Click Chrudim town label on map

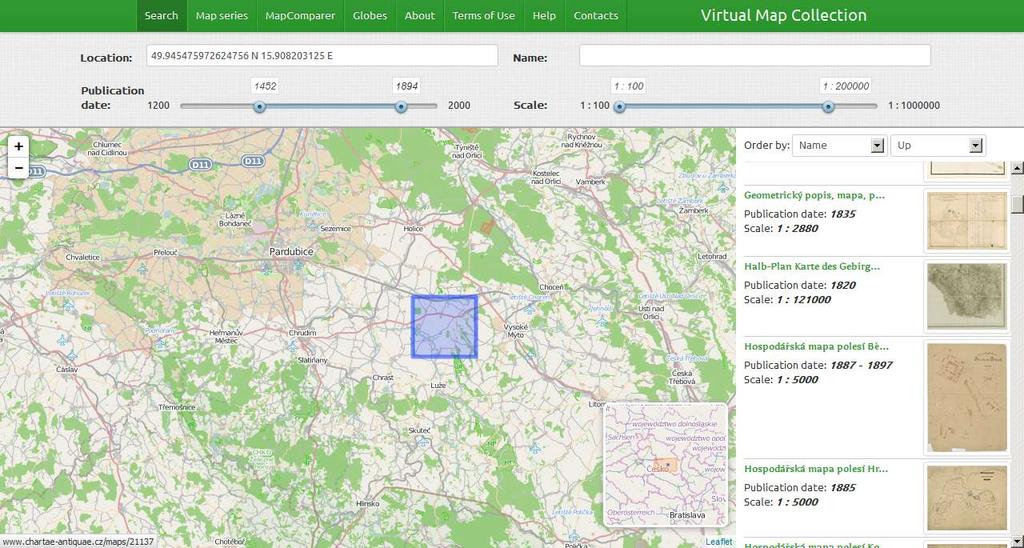302,332
